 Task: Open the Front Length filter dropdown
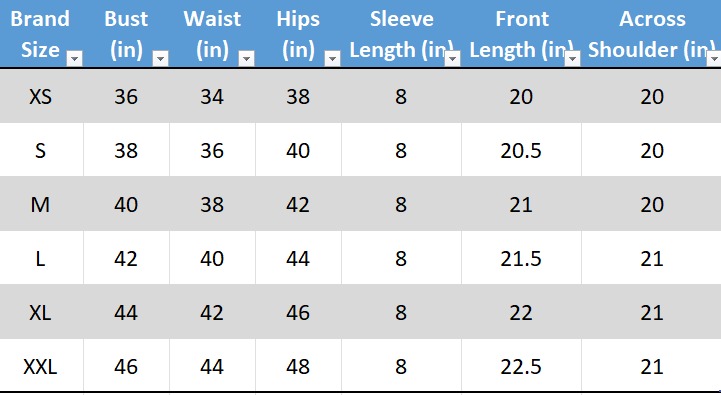(572, 58)
